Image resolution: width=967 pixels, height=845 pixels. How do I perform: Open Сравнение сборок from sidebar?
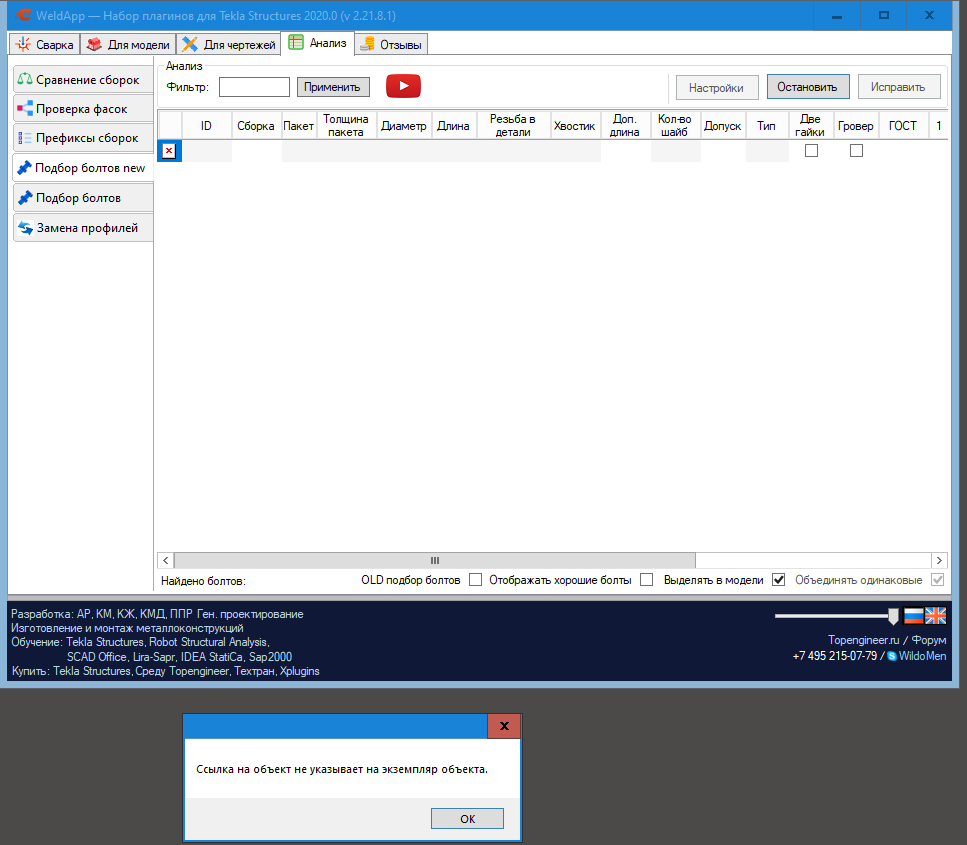click(x=82, y=80)
